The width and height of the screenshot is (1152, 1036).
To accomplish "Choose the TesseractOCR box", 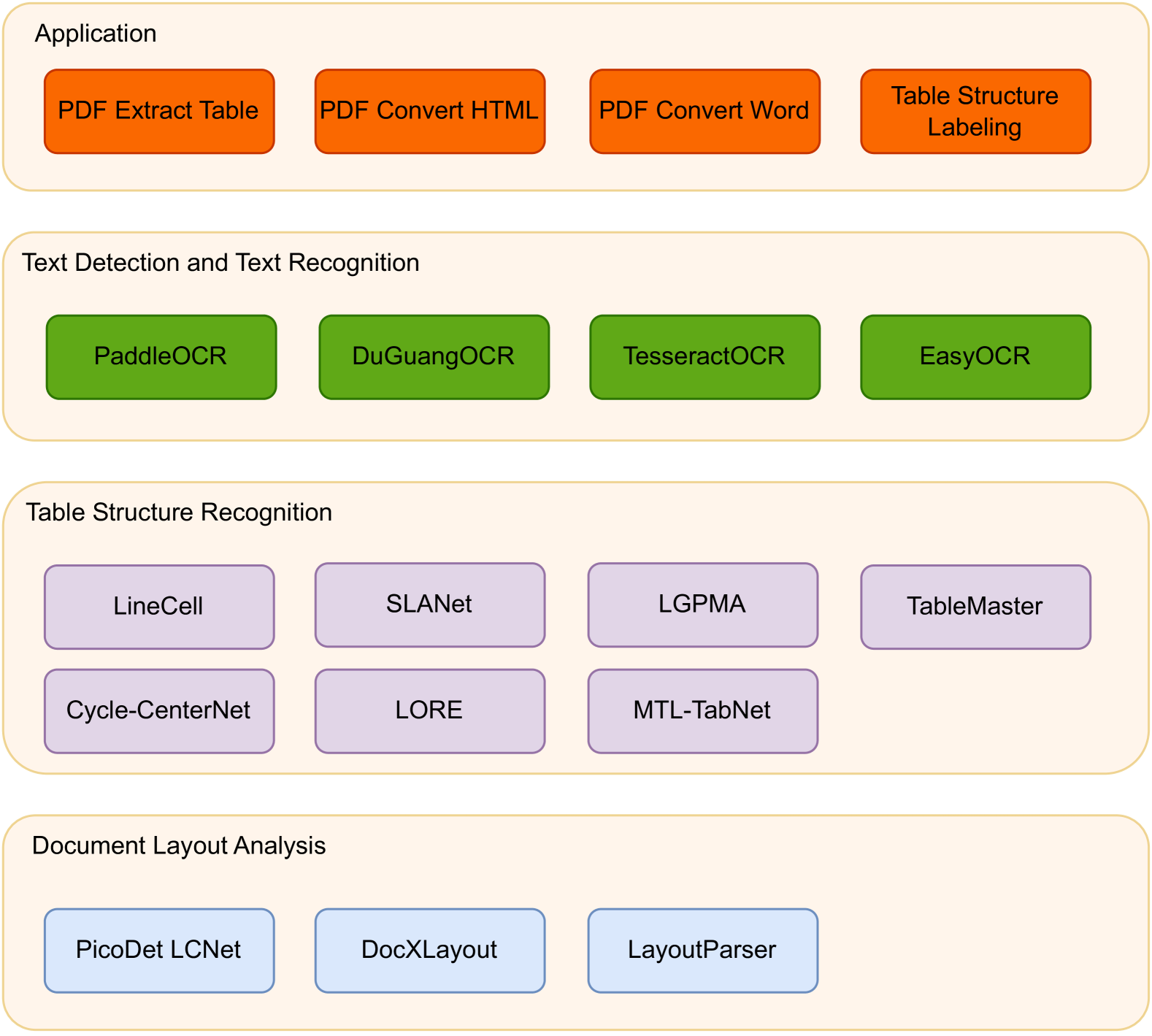I will (704, 357).
